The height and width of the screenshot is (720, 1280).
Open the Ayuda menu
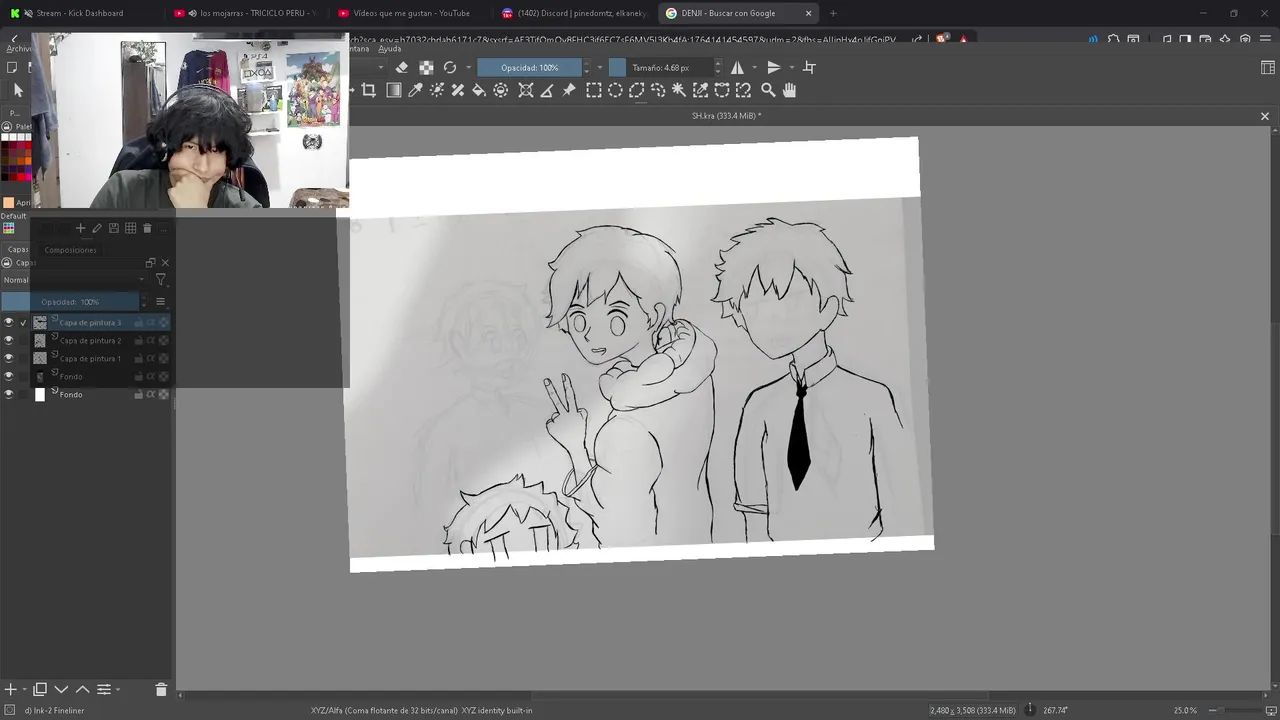(390, 48)
